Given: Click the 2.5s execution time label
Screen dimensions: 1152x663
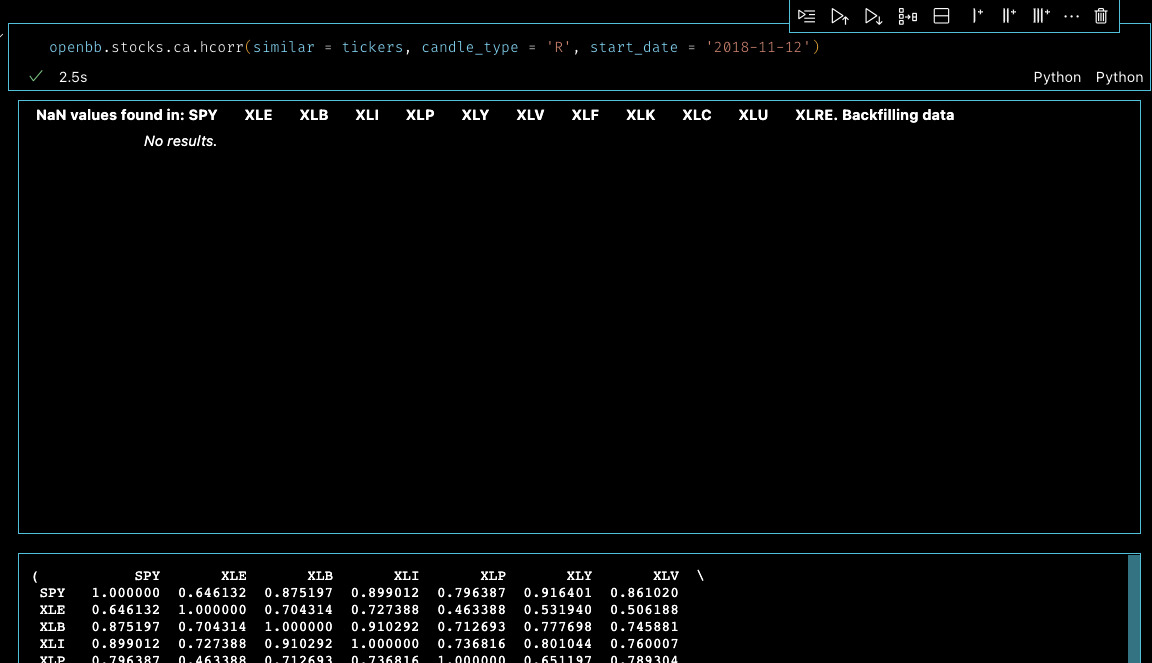Looking at the screenshot, I should point(71,76).
